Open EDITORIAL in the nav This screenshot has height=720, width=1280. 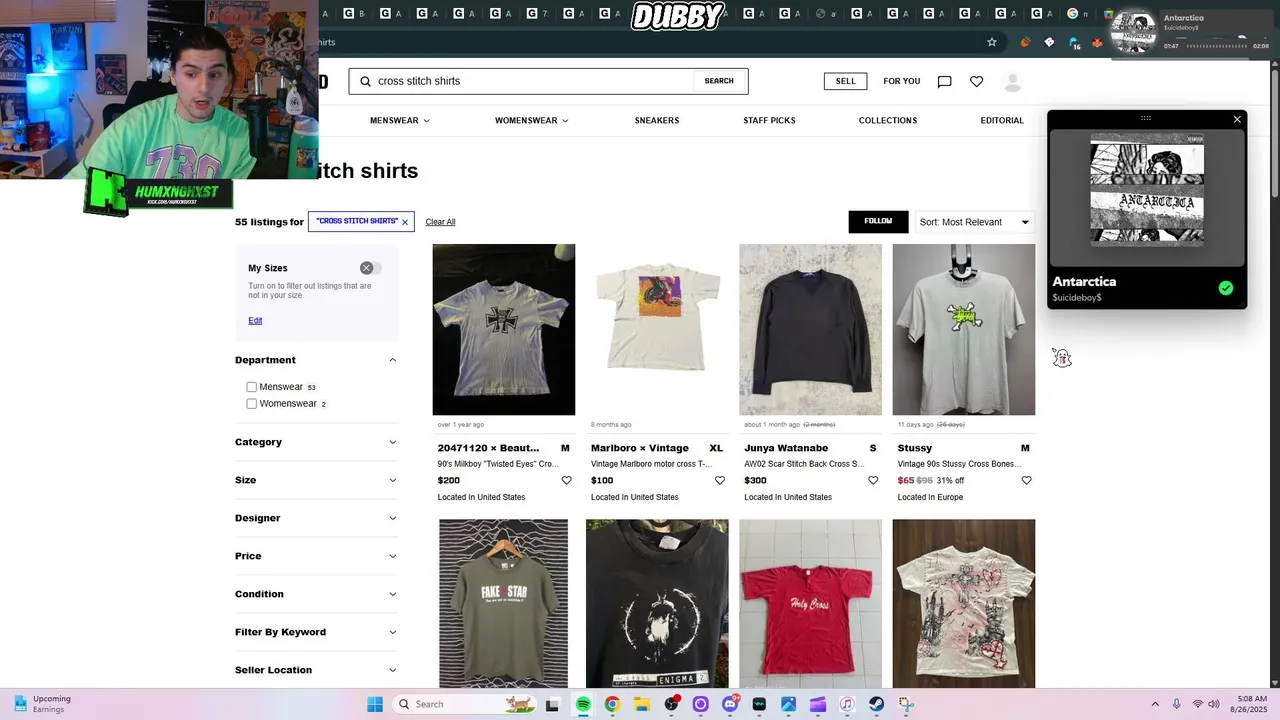tap(1002, 120)
